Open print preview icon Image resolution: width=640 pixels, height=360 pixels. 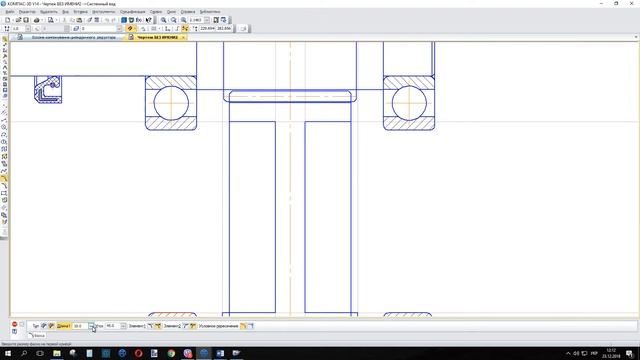pos(51,20)
